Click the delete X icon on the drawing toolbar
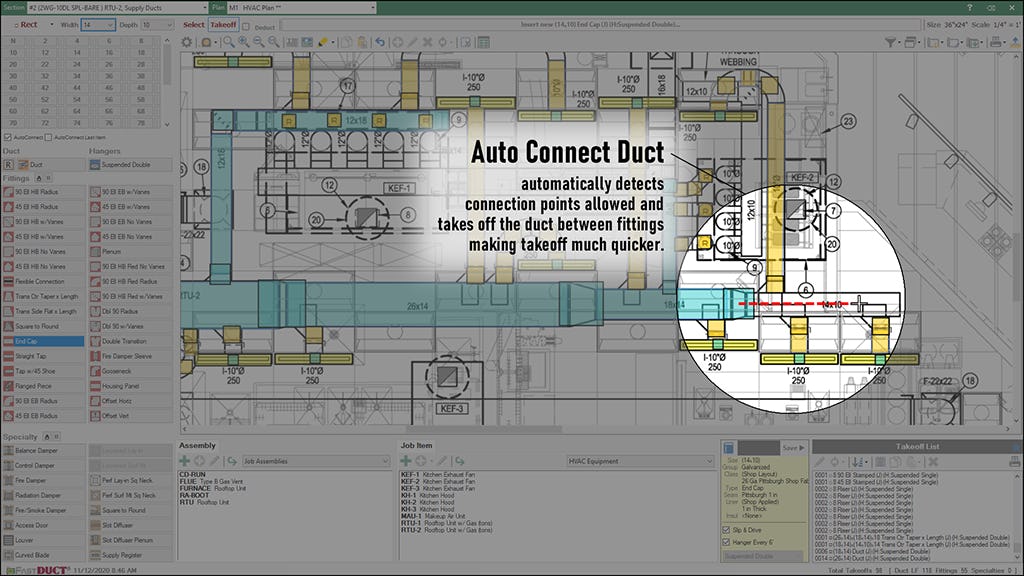Viewport: 1024px width, 576px height. (x=426, y=42)
